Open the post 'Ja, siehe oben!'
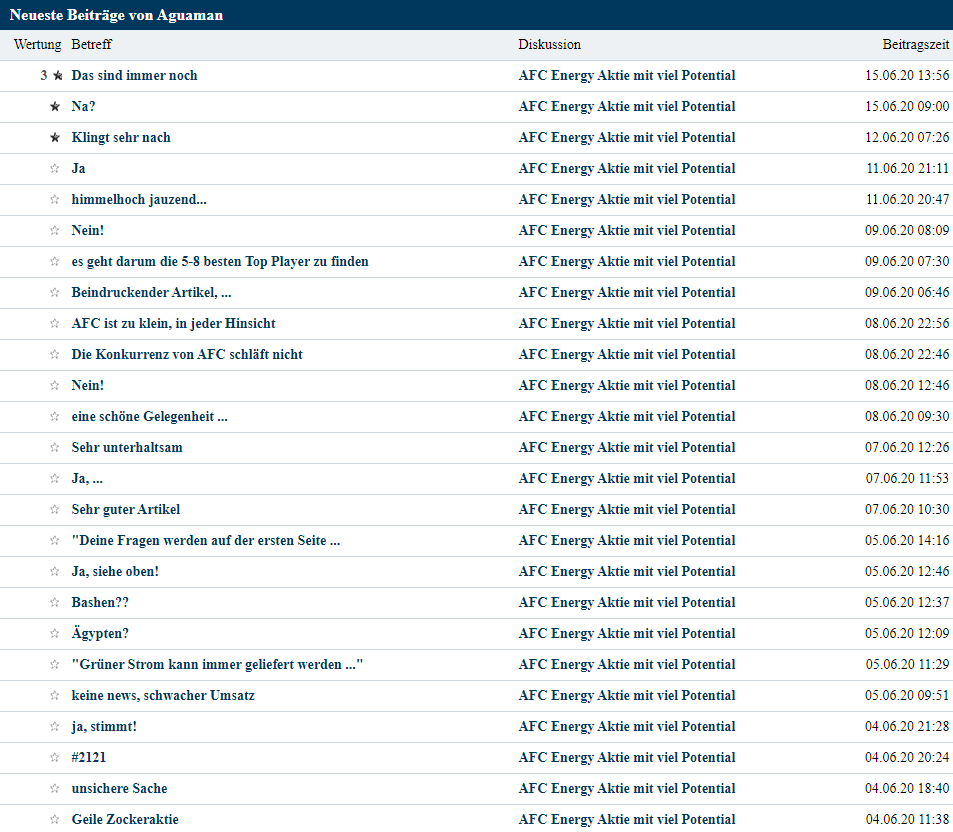 (115, 572)
